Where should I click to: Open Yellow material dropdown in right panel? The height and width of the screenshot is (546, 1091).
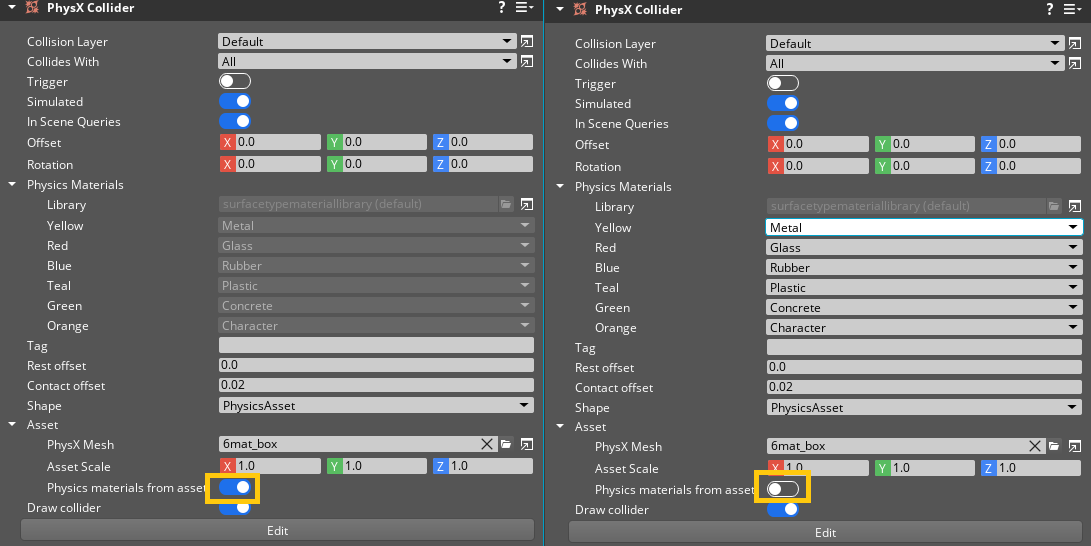pos(924,227)
